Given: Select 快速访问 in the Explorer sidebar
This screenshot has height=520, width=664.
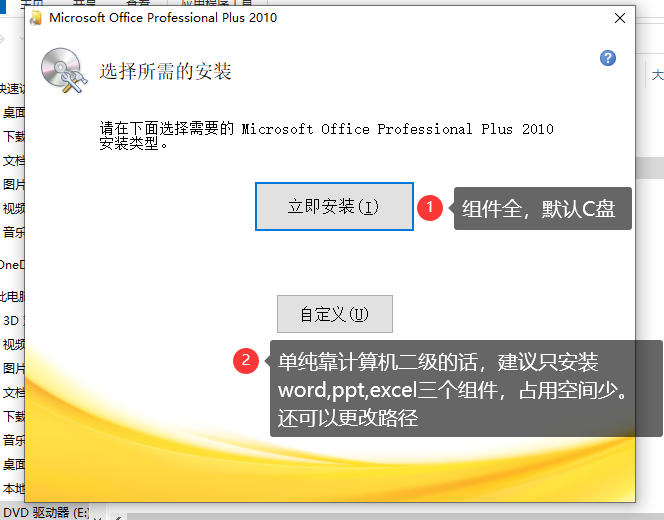Looking at the screenshot, I should click(x=12, y=89).
